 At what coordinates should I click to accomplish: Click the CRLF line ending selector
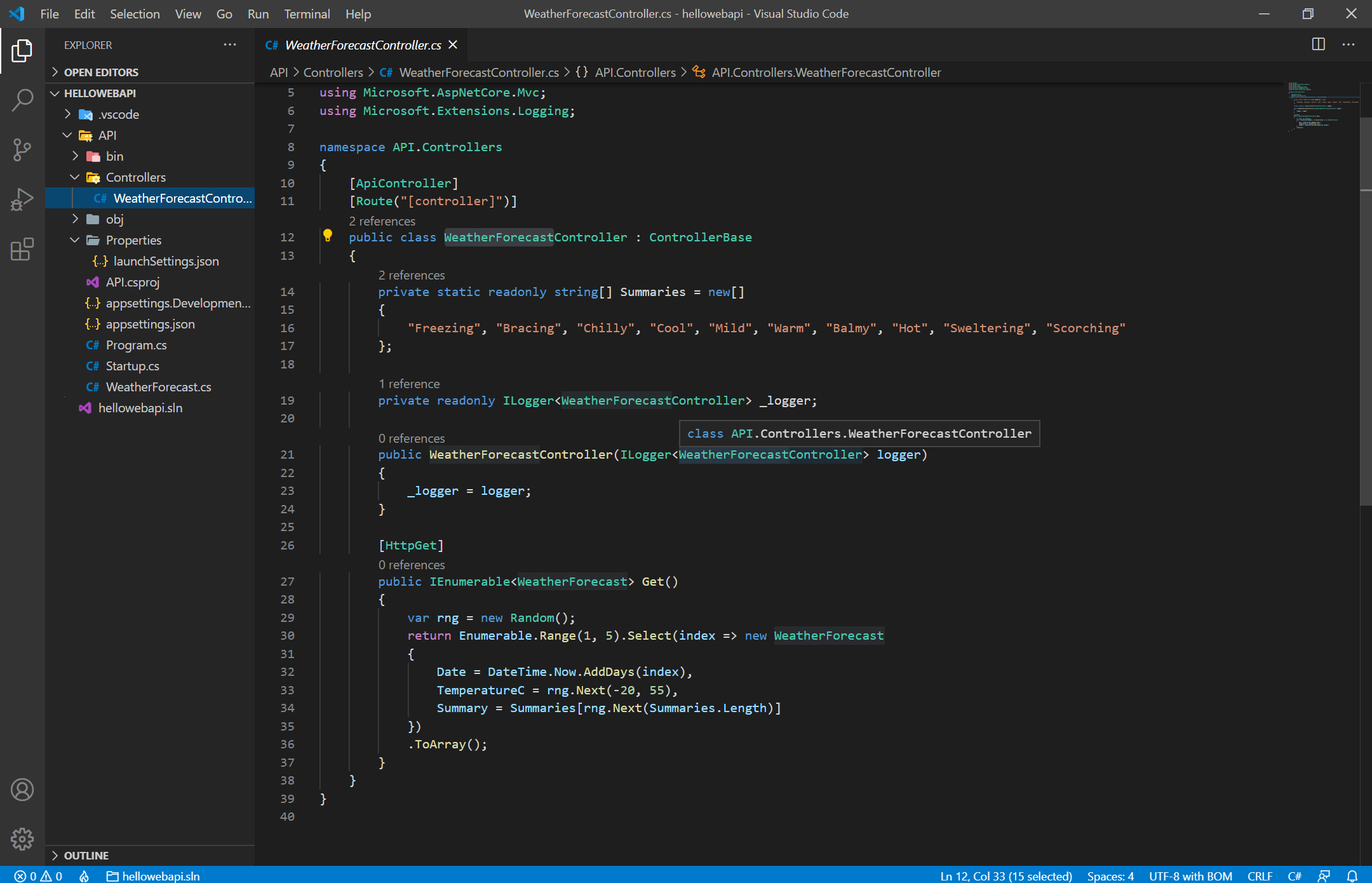click(1259, 876)
